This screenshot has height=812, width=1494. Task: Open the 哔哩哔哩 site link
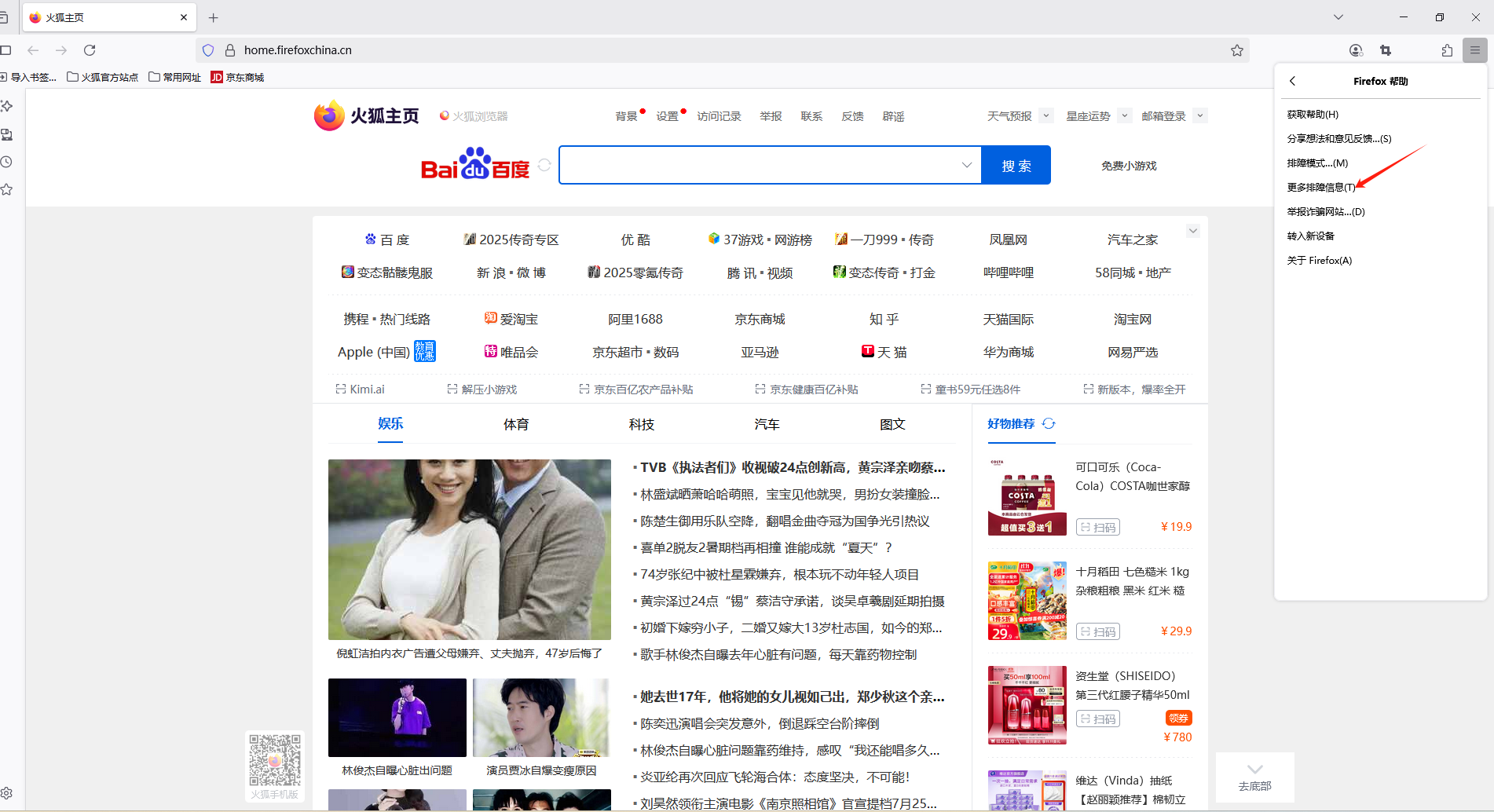(x=1009, y=272)
